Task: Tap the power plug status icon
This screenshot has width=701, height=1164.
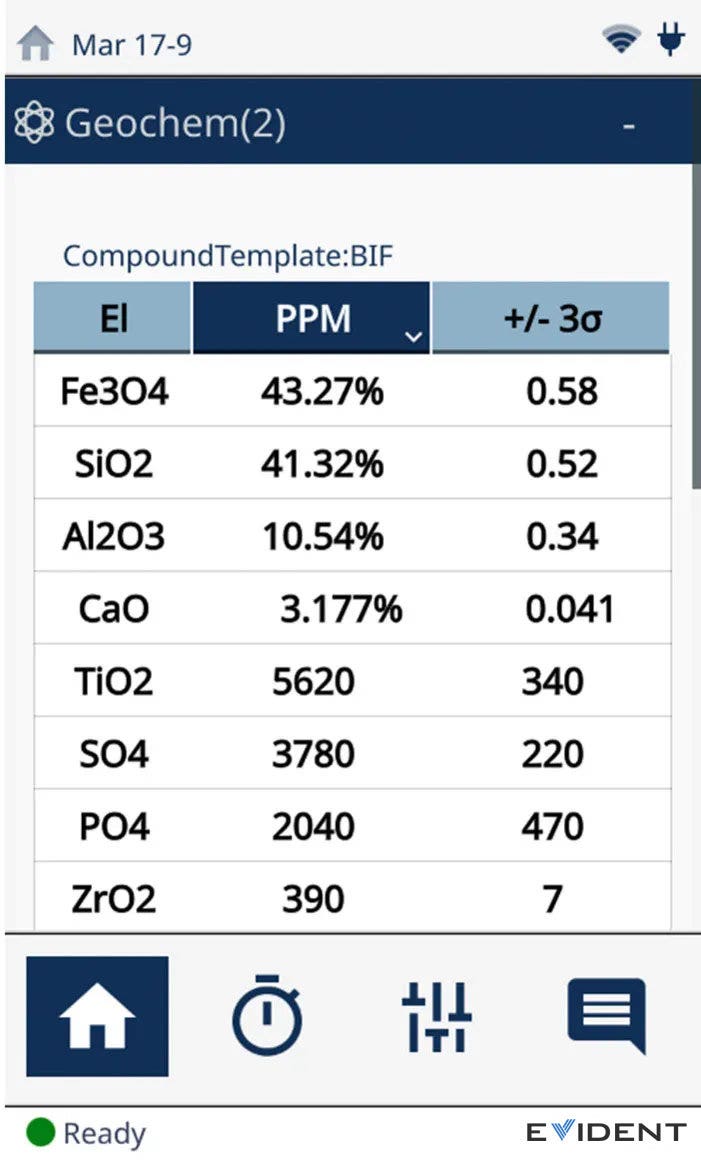Action: coord(671,40)
